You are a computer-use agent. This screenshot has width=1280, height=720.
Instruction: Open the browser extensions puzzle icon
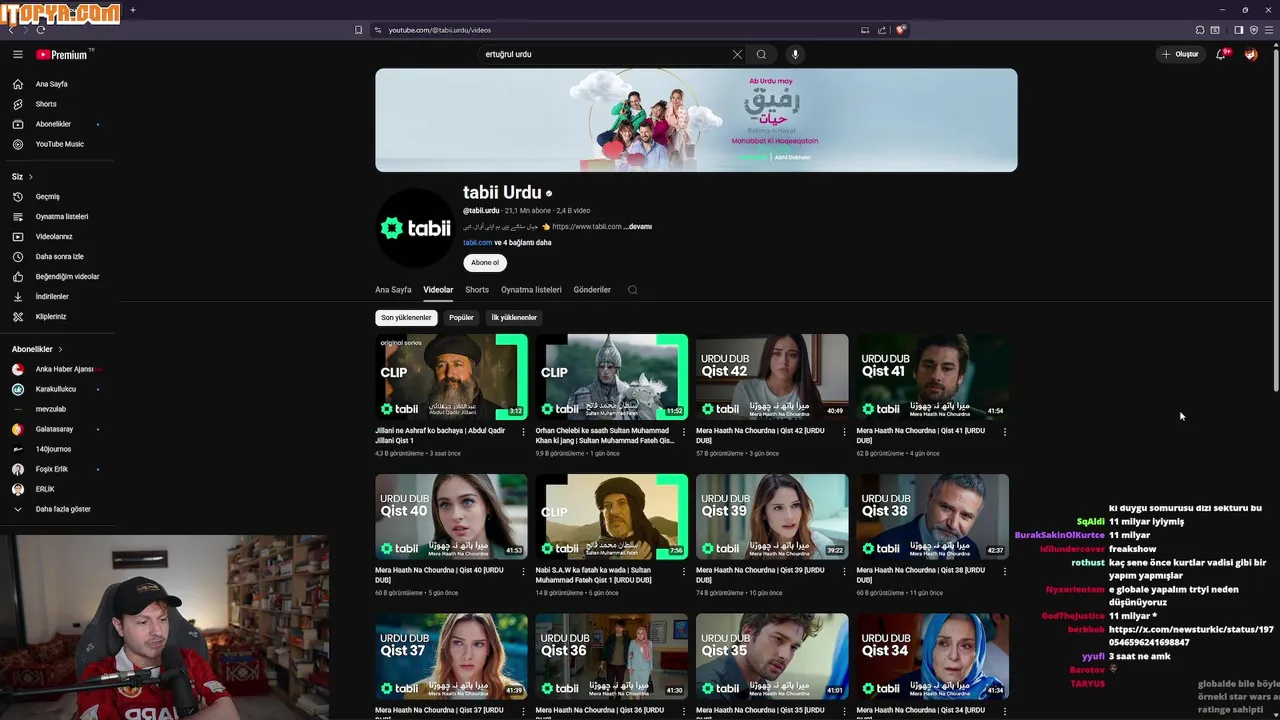(1200, 30)
